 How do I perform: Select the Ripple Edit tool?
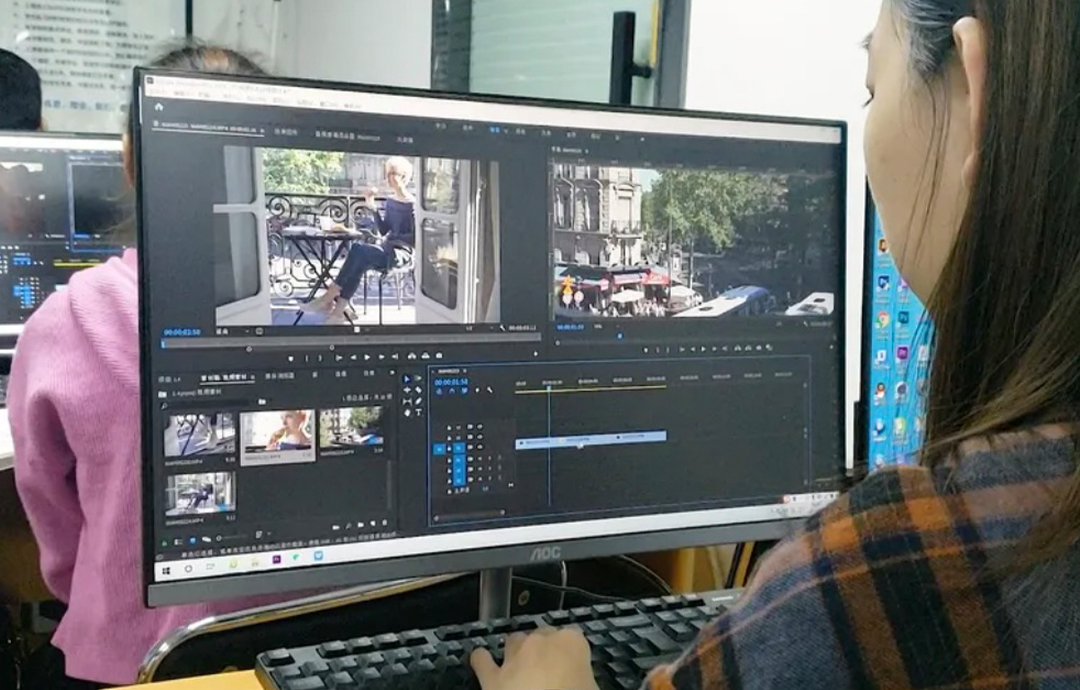(x=407, y=390)
